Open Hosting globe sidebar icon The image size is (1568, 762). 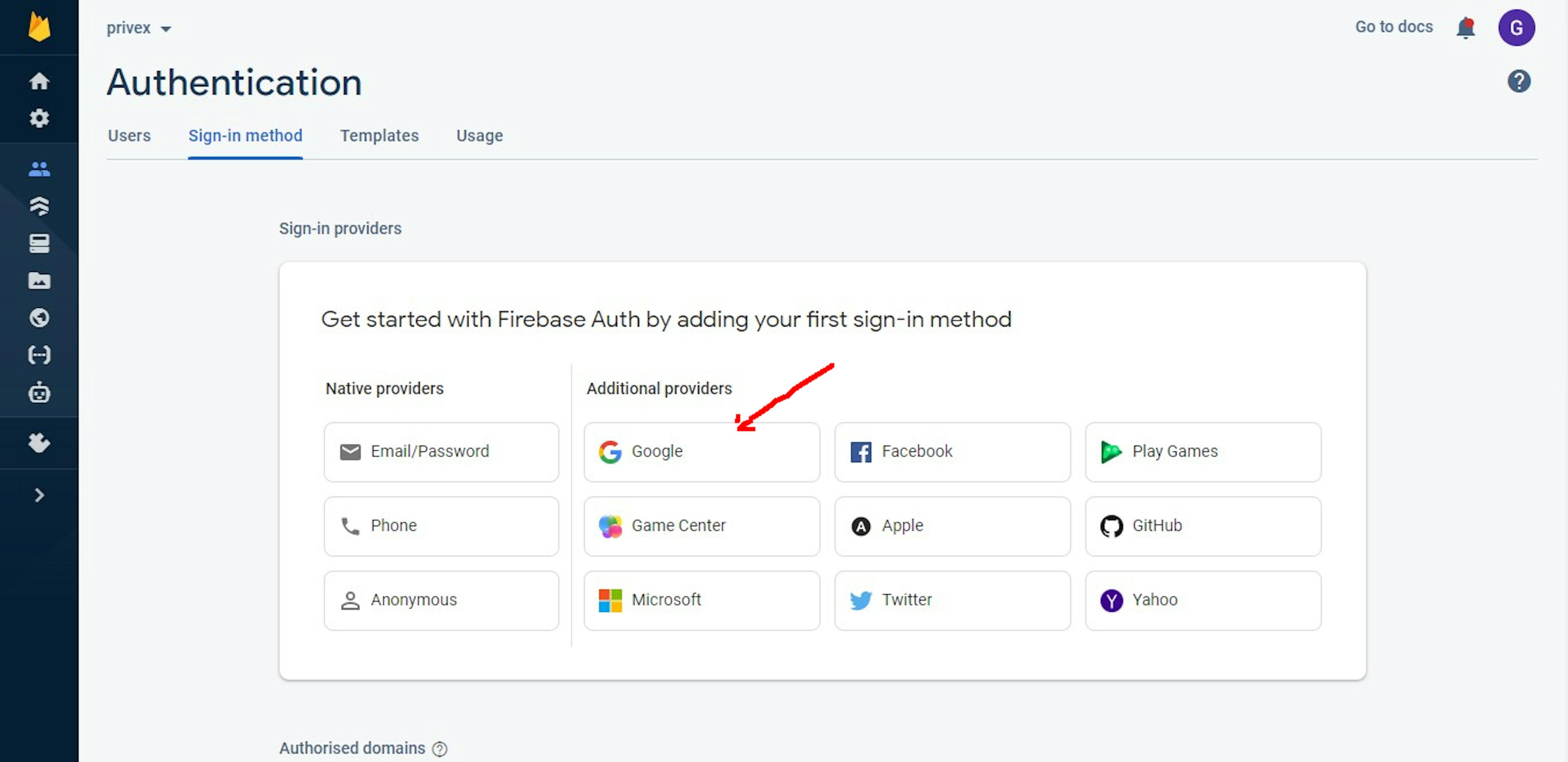click(40, 318)
